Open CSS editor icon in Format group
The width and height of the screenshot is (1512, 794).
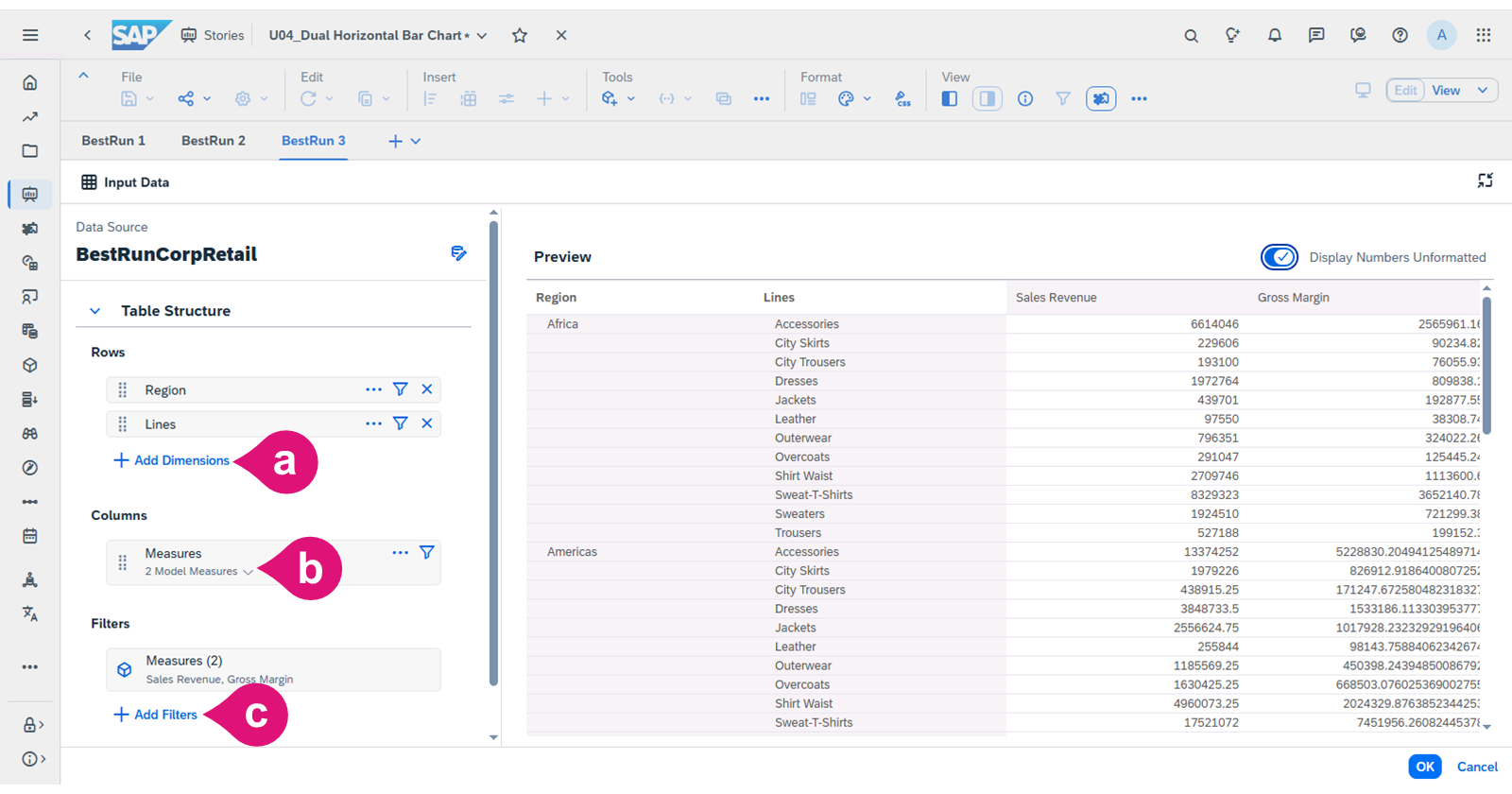[903, 98]
